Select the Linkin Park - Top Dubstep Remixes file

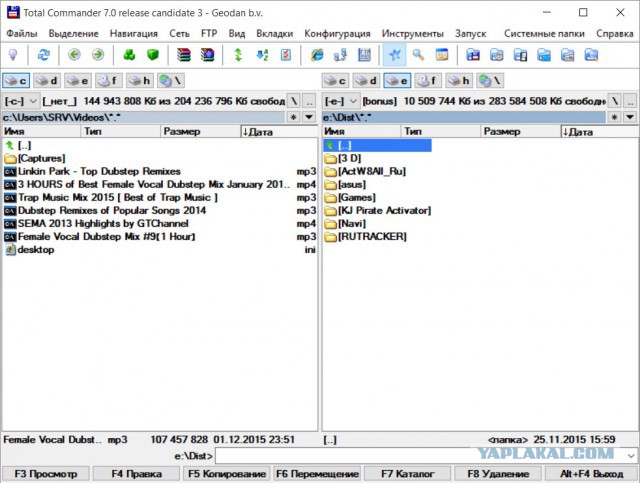[160, 171]
